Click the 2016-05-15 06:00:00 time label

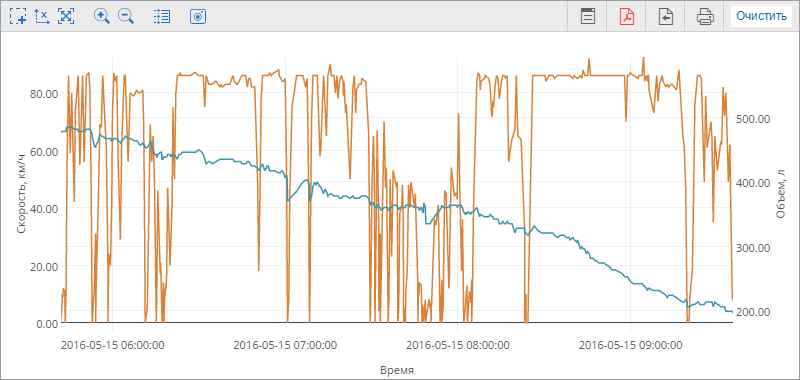[113, 345]
